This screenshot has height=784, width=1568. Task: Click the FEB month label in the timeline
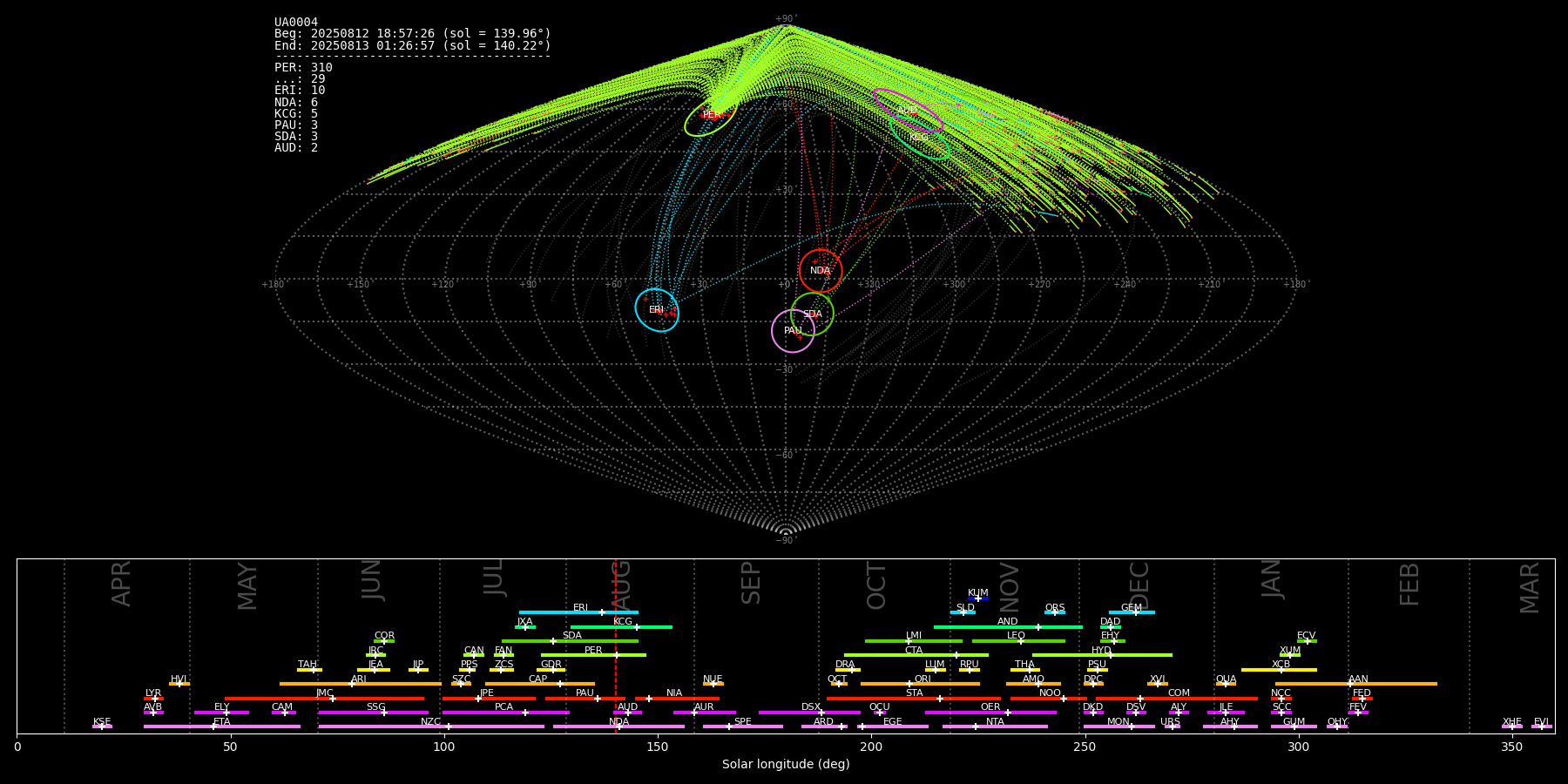point(1409,584)
